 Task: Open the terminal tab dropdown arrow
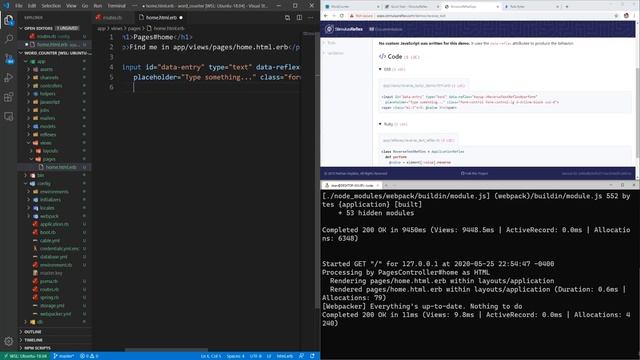point(395,185)
